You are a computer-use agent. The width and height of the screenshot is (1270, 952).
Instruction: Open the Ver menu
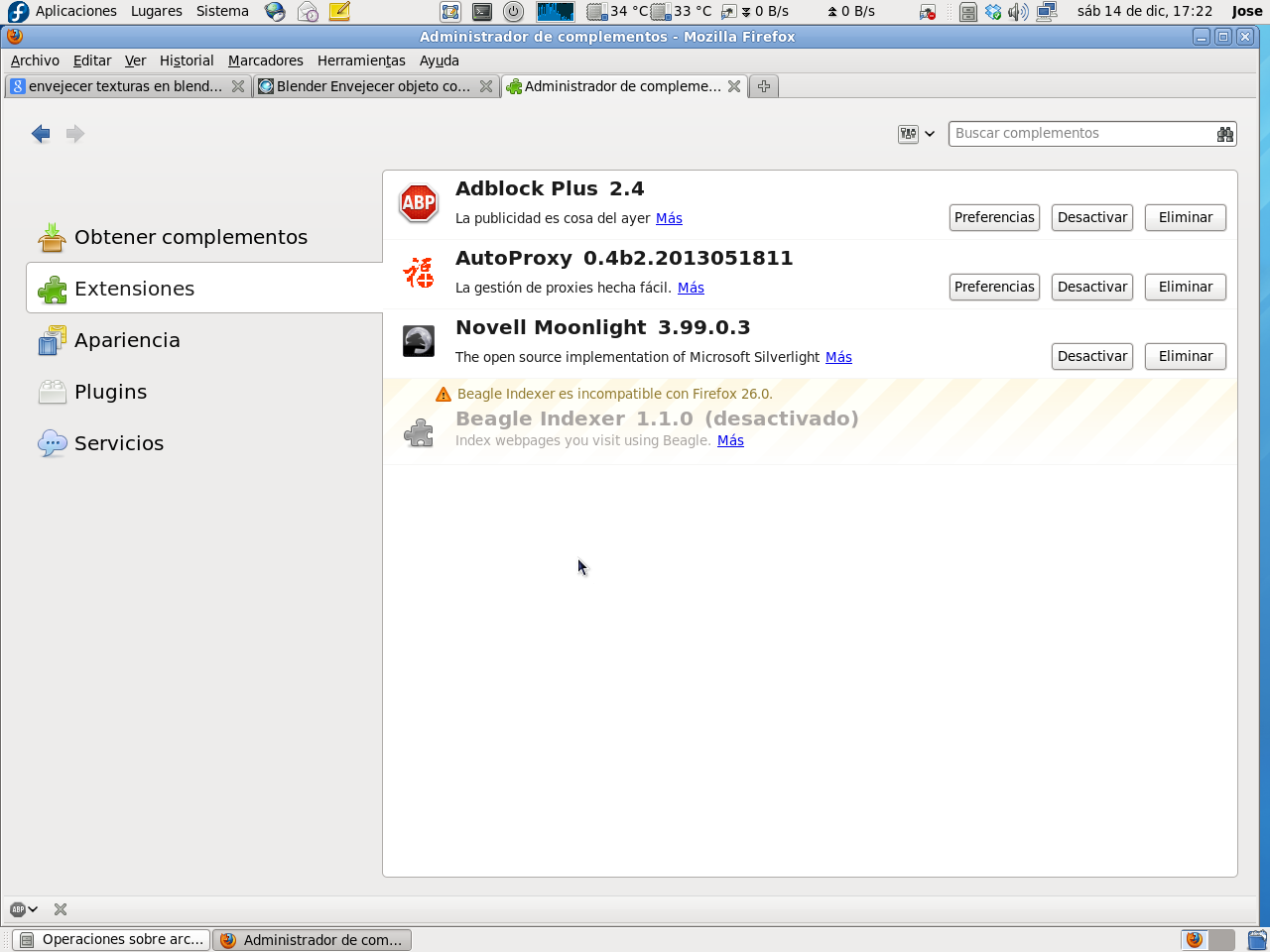[x=135, y=60]
